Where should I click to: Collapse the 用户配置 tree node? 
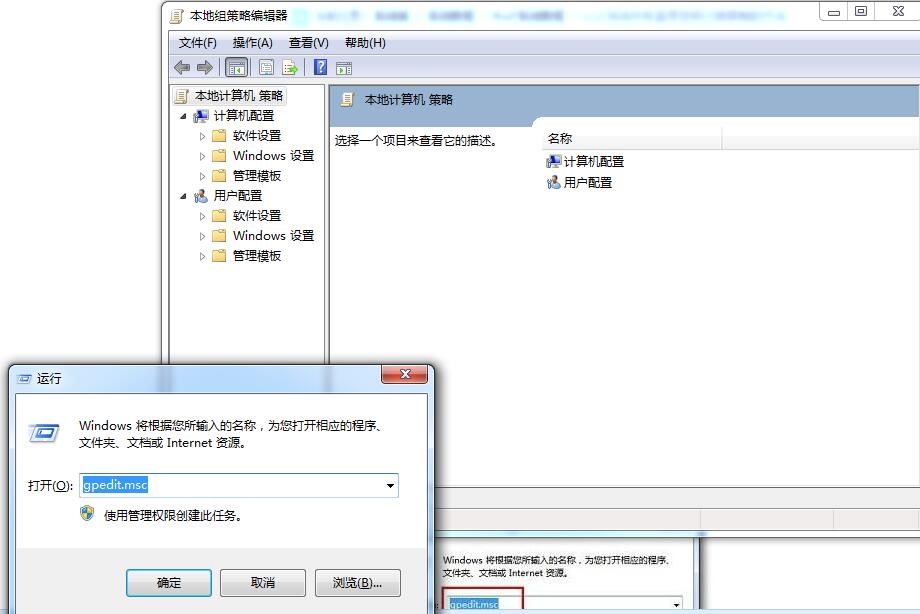point(183,196)
